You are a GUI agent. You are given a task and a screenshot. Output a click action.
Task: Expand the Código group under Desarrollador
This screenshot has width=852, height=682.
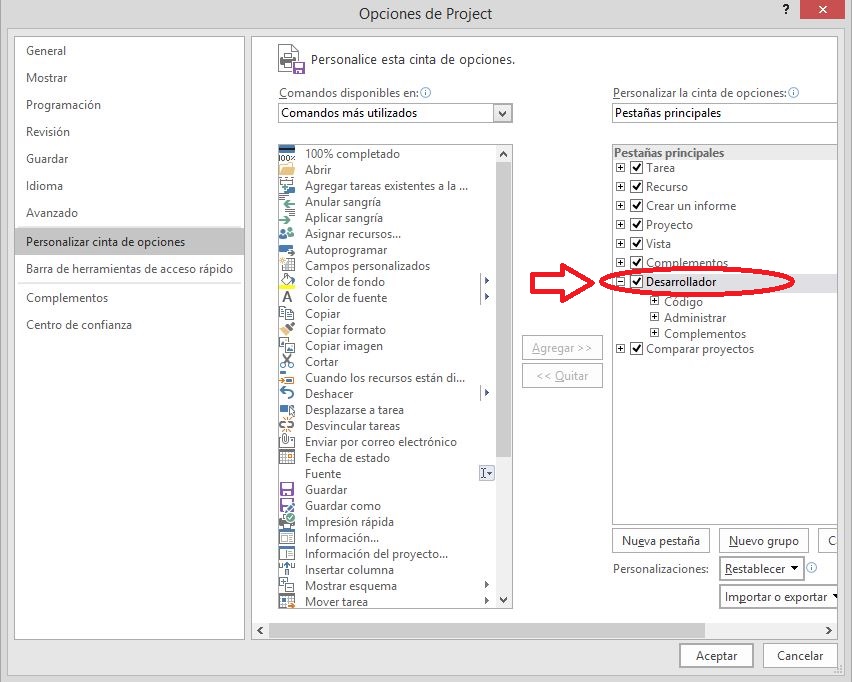coord(655,301)
